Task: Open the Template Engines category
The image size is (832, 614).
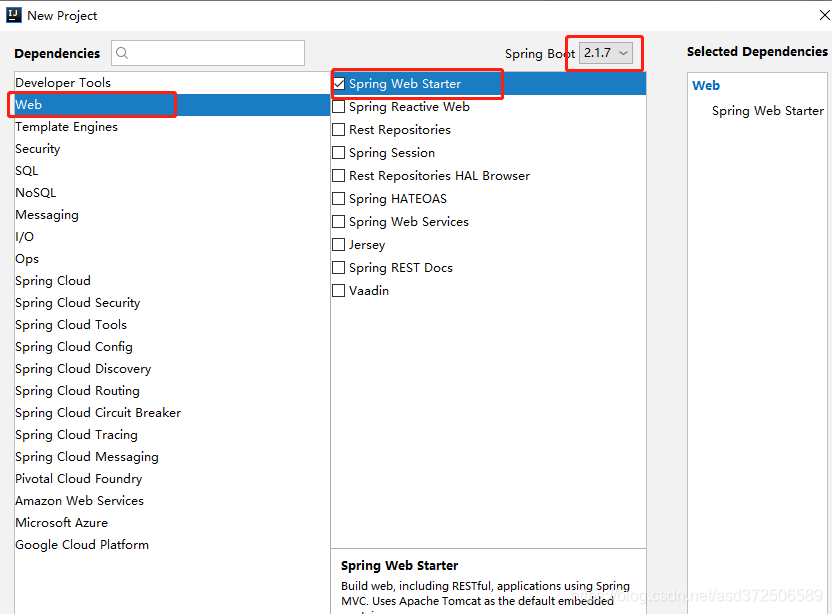Action: pos(172,127)
